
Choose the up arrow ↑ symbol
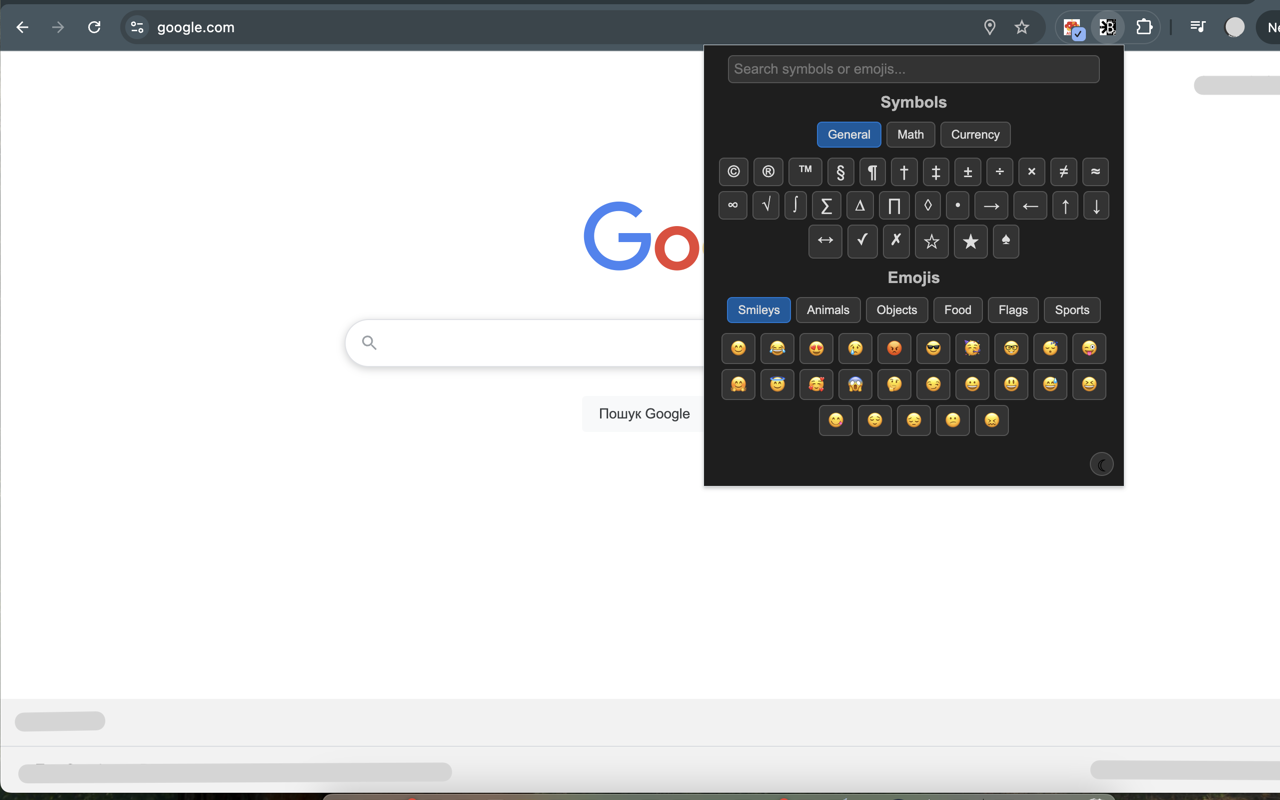(1066, 206)
